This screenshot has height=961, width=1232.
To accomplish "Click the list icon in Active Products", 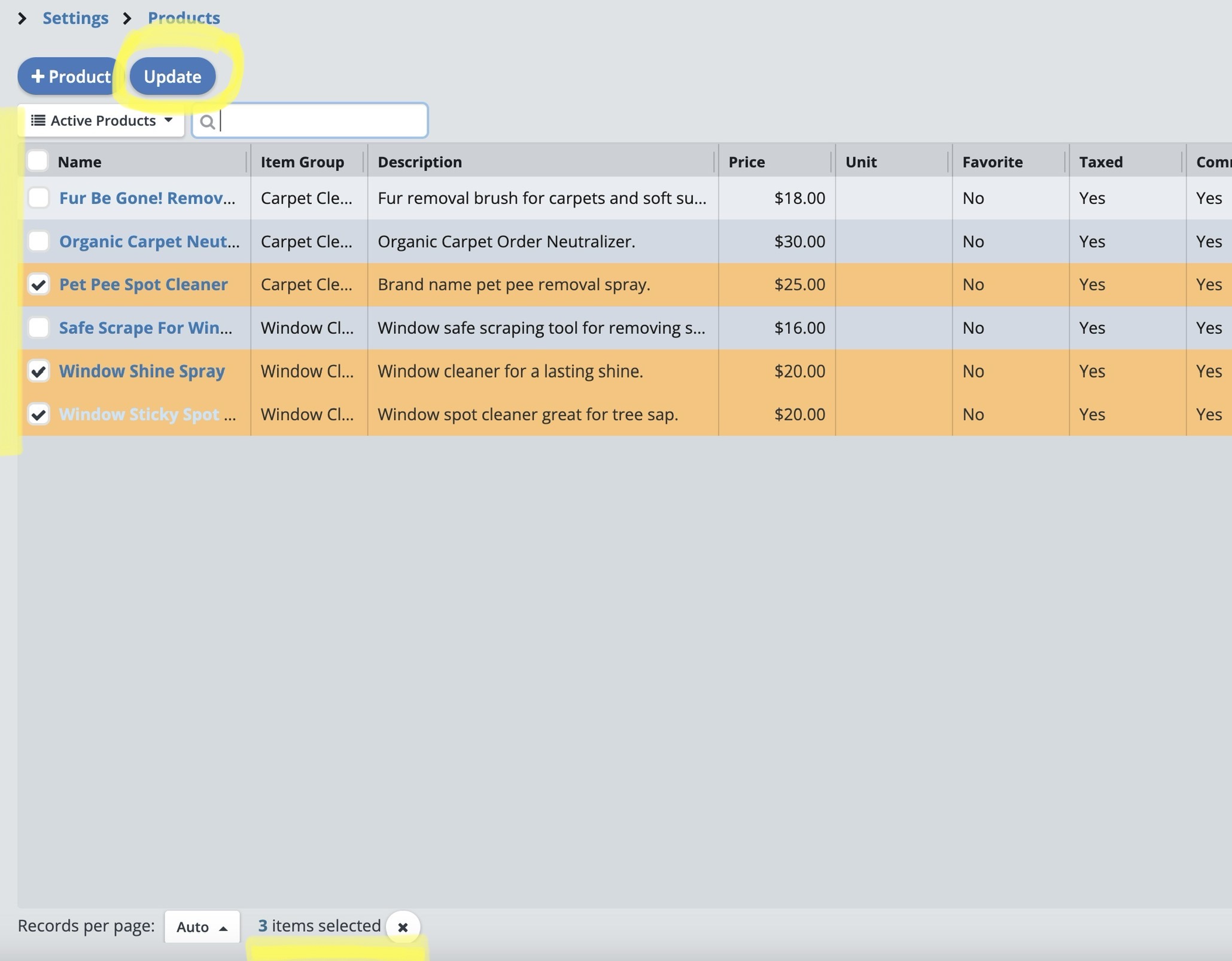I will [38, 120].
